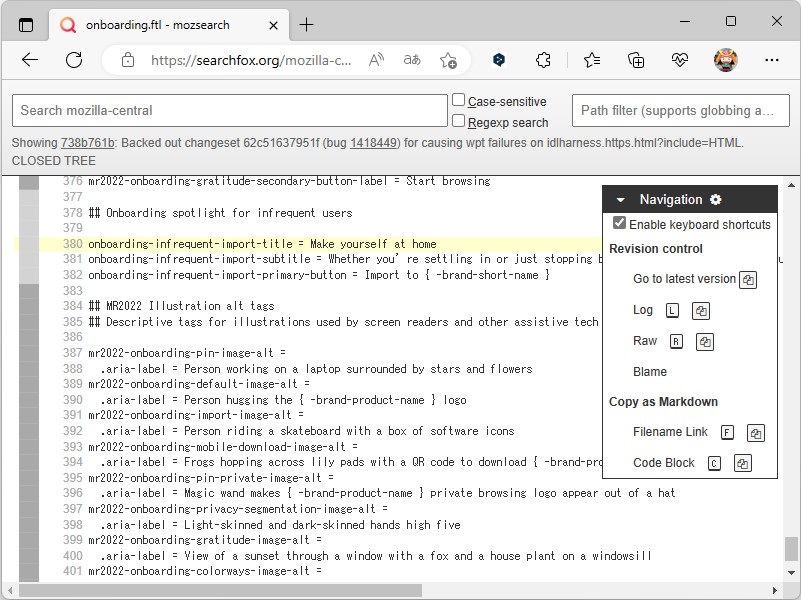Open the Settings and more ellipsis menu
801x600 pixels.
coord(771,60)
